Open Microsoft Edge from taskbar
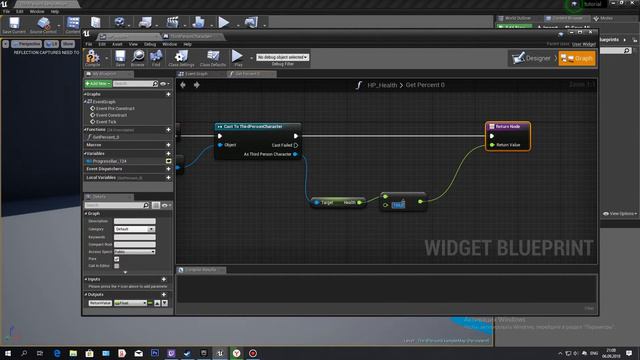640x360 pixels. [57, 353]
